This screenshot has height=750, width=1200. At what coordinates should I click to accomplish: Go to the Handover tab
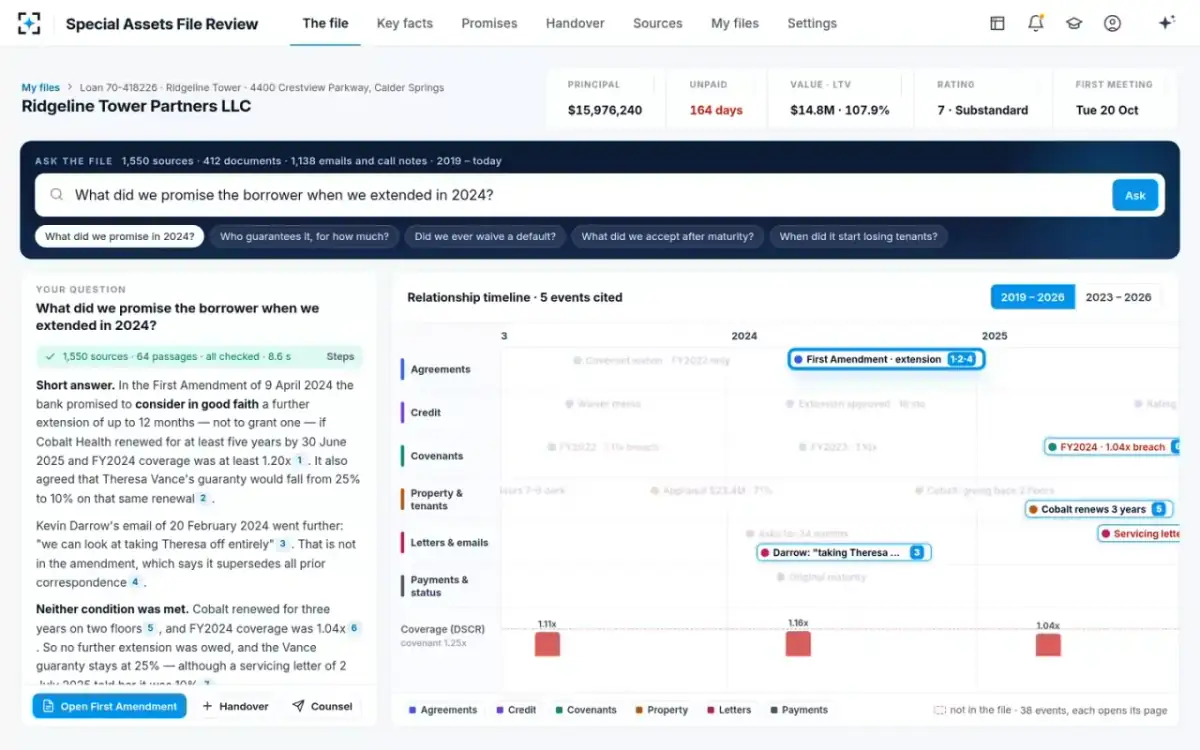[x=574, y=23]
